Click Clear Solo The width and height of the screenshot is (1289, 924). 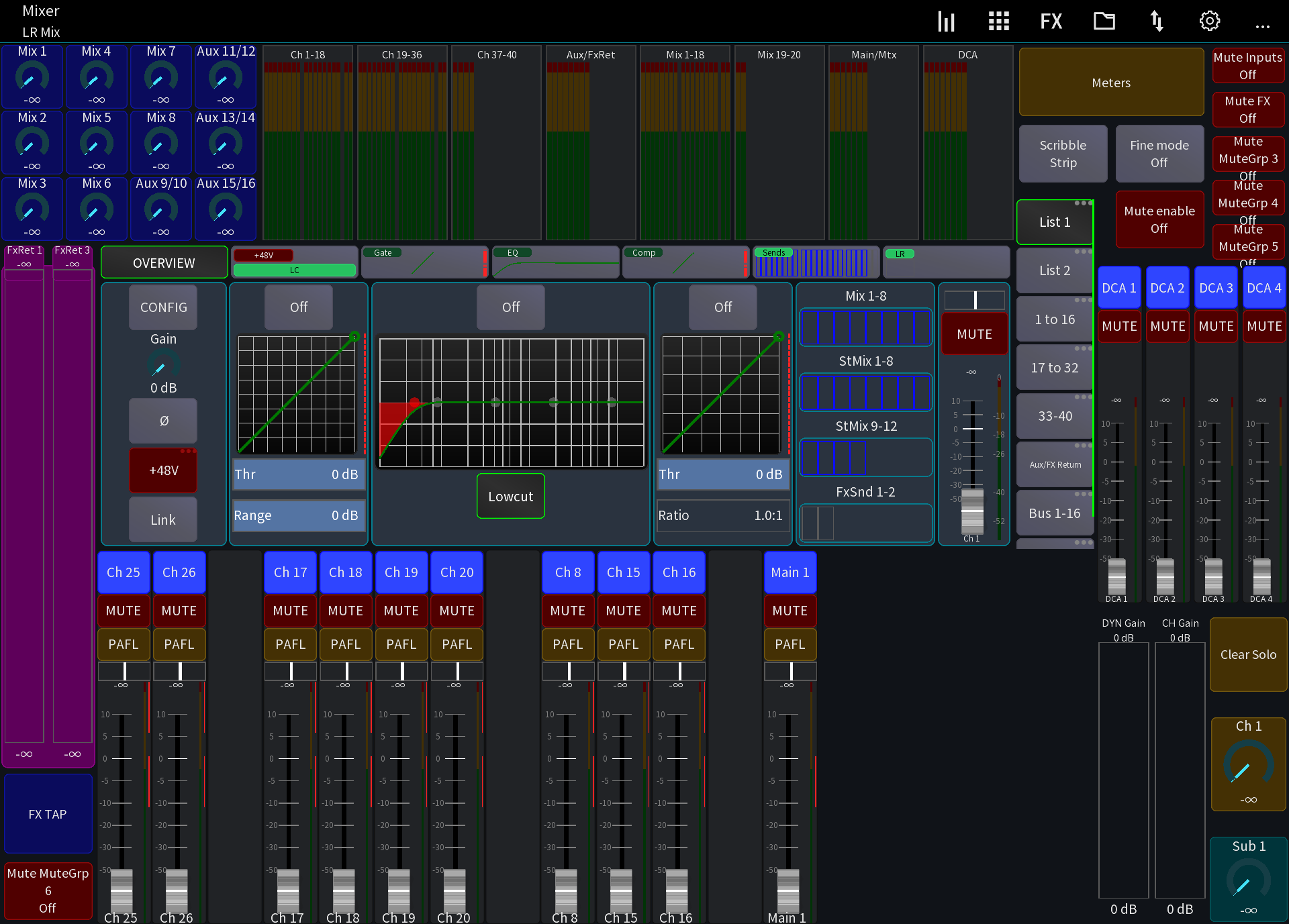[1248, 655]
